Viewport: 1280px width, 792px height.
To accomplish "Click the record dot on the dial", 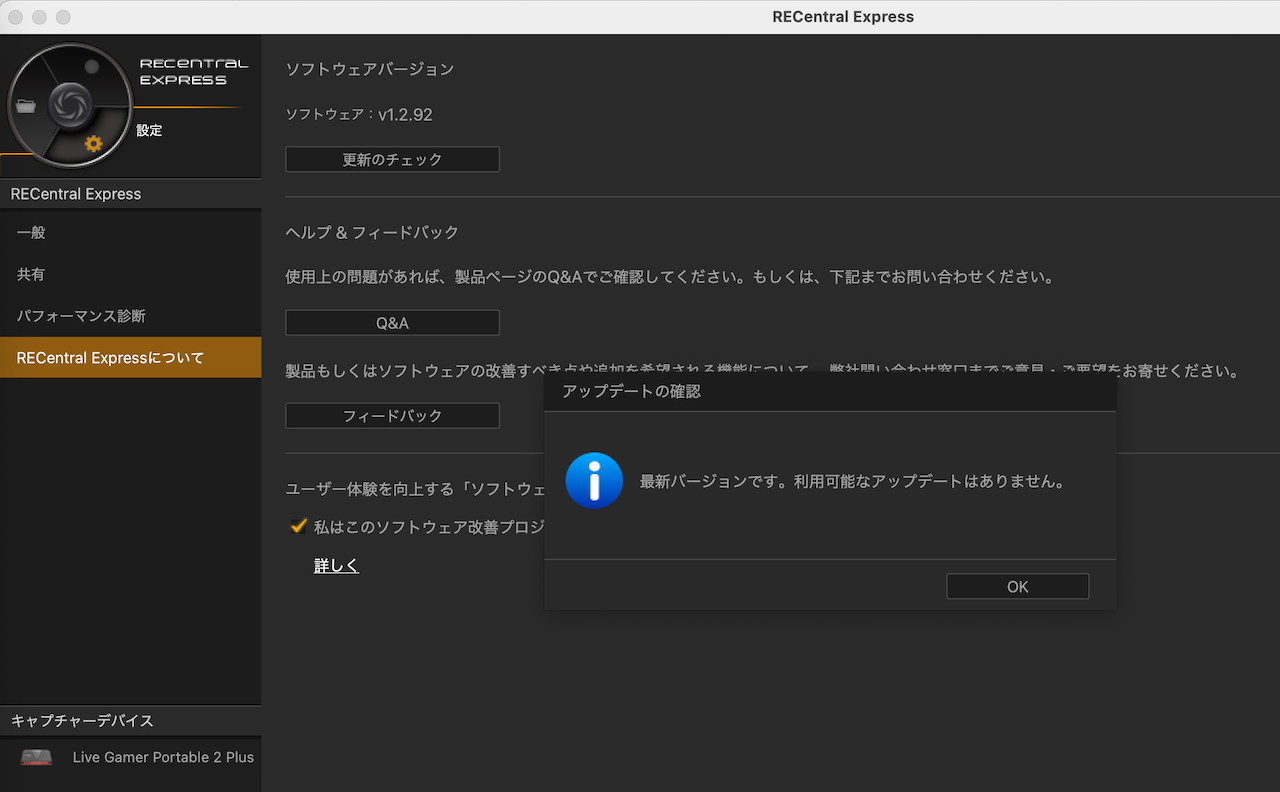I will coord(92,67).
